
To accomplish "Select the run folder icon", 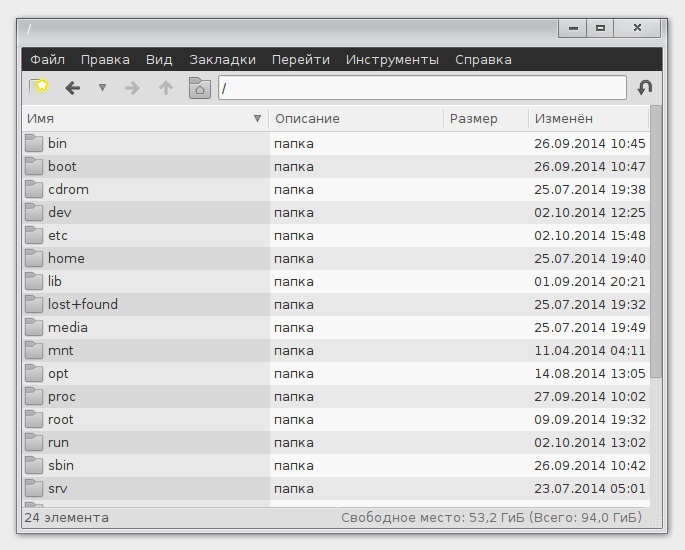I will (x=34, y=443).
